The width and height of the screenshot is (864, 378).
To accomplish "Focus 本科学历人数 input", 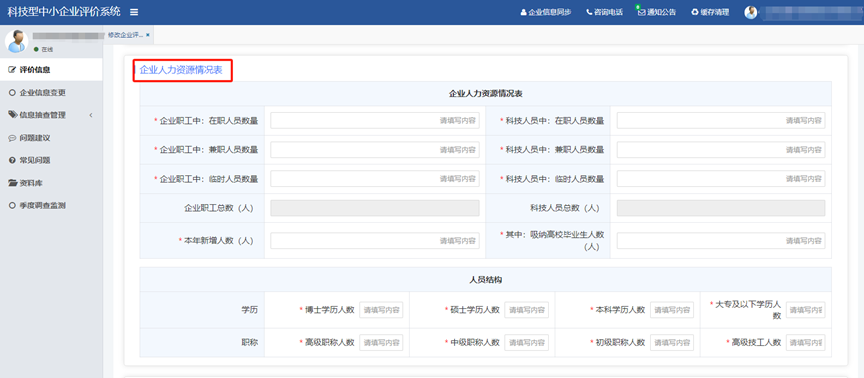I will [x=672, y=310].
